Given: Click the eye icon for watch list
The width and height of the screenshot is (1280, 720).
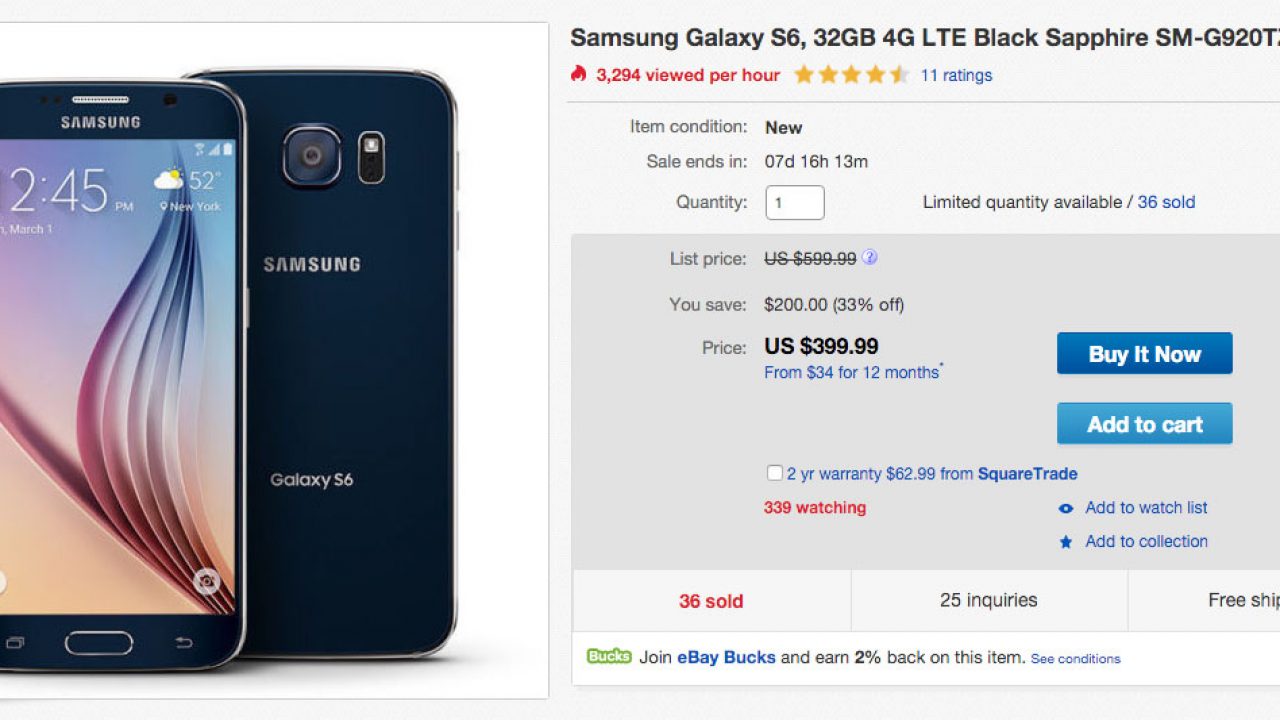Looking at the screenshot, I should (x=1066, y=508).
